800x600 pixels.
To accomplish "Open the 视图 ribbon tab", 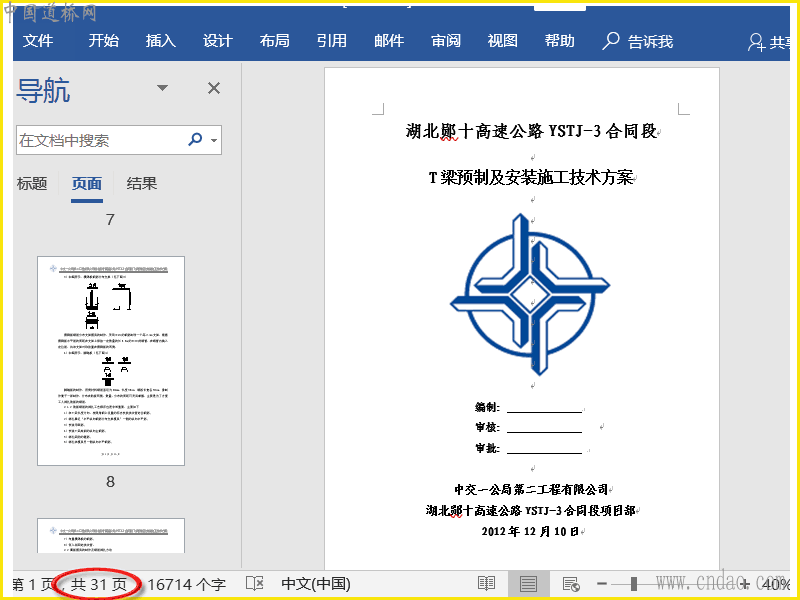I will (x=503, y=41).
